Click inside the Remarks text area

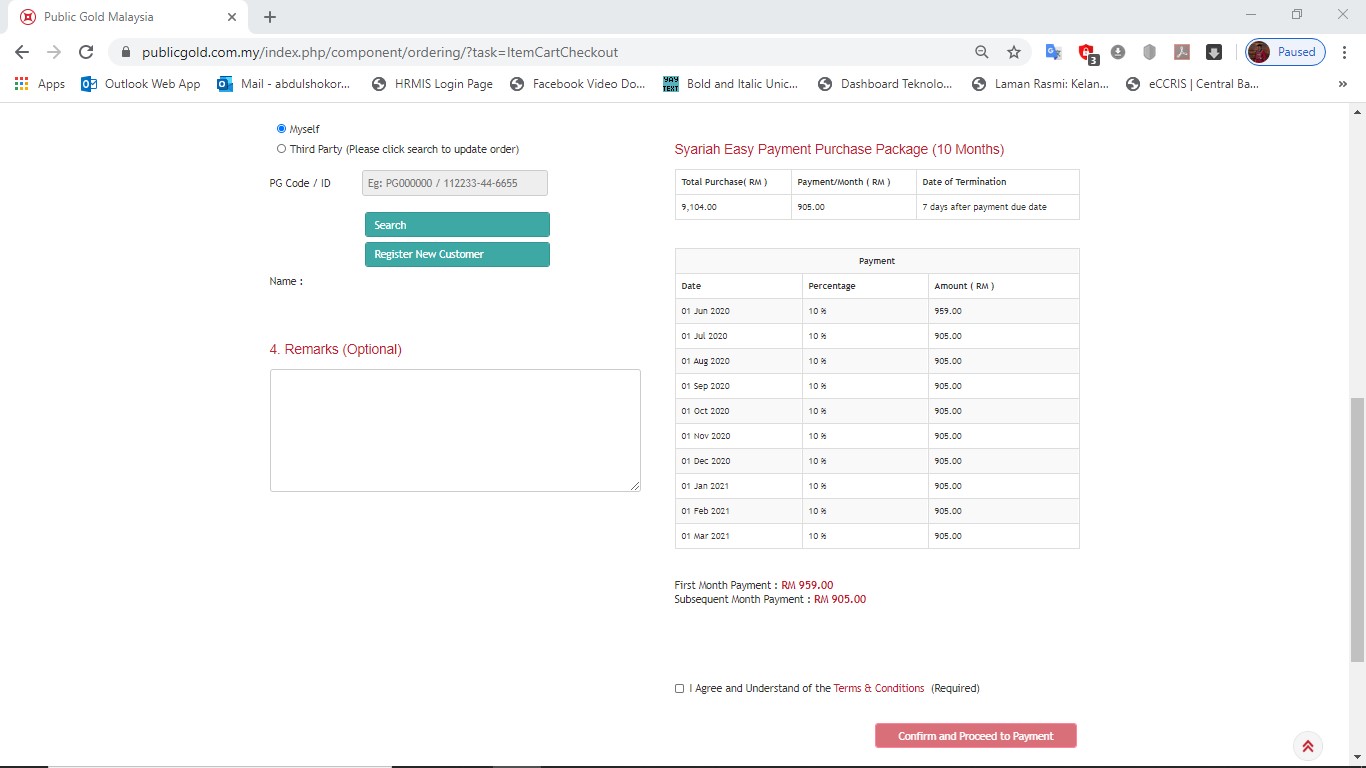[455, 430]
